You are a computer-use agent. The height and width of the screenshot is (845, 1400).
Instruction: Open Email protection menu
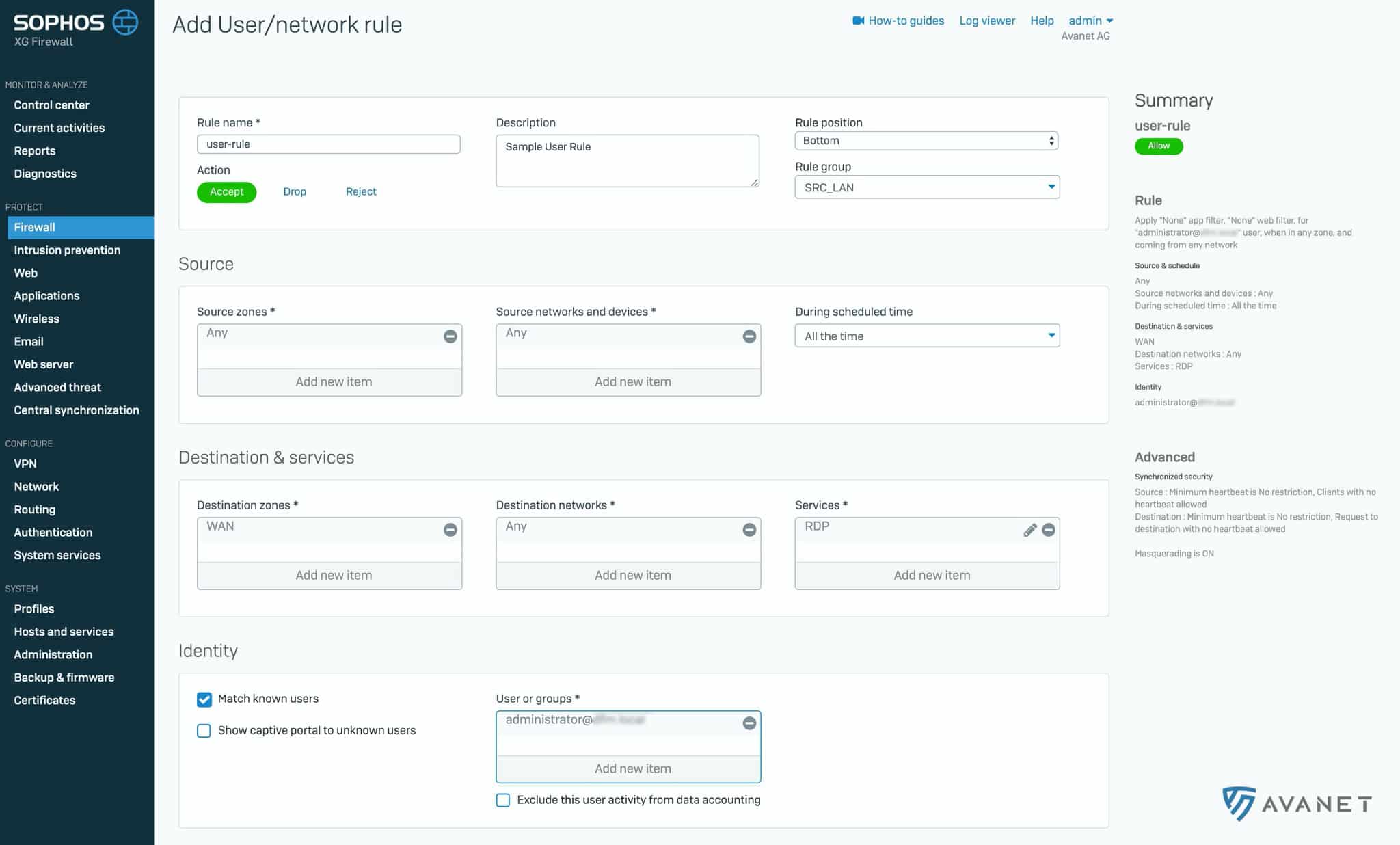pos(29,342)
